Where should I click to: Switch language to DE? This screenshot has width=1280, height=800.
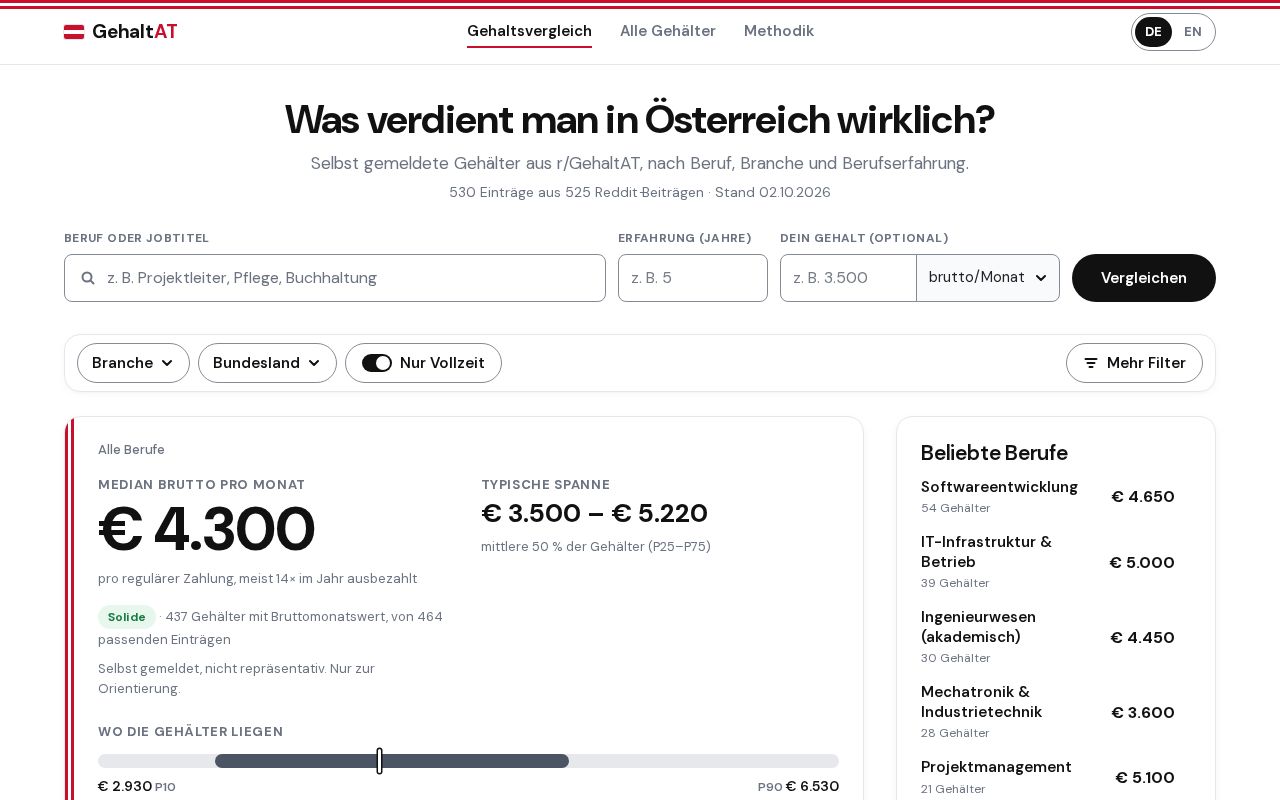[x=1153, y=32]
